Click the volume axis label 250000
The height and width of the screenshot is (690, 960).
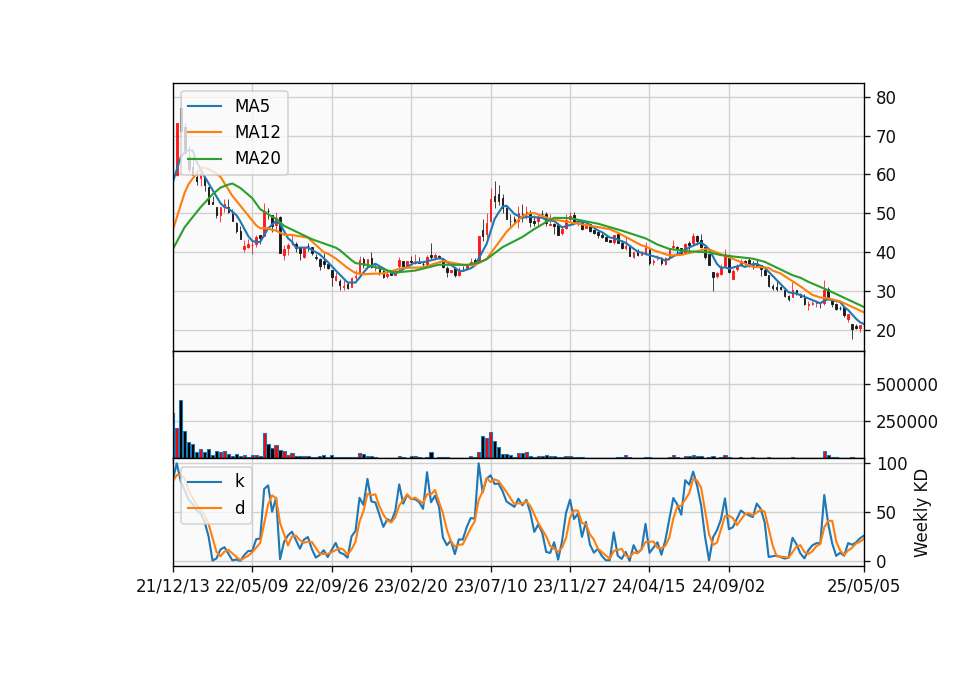coord(907,422)
